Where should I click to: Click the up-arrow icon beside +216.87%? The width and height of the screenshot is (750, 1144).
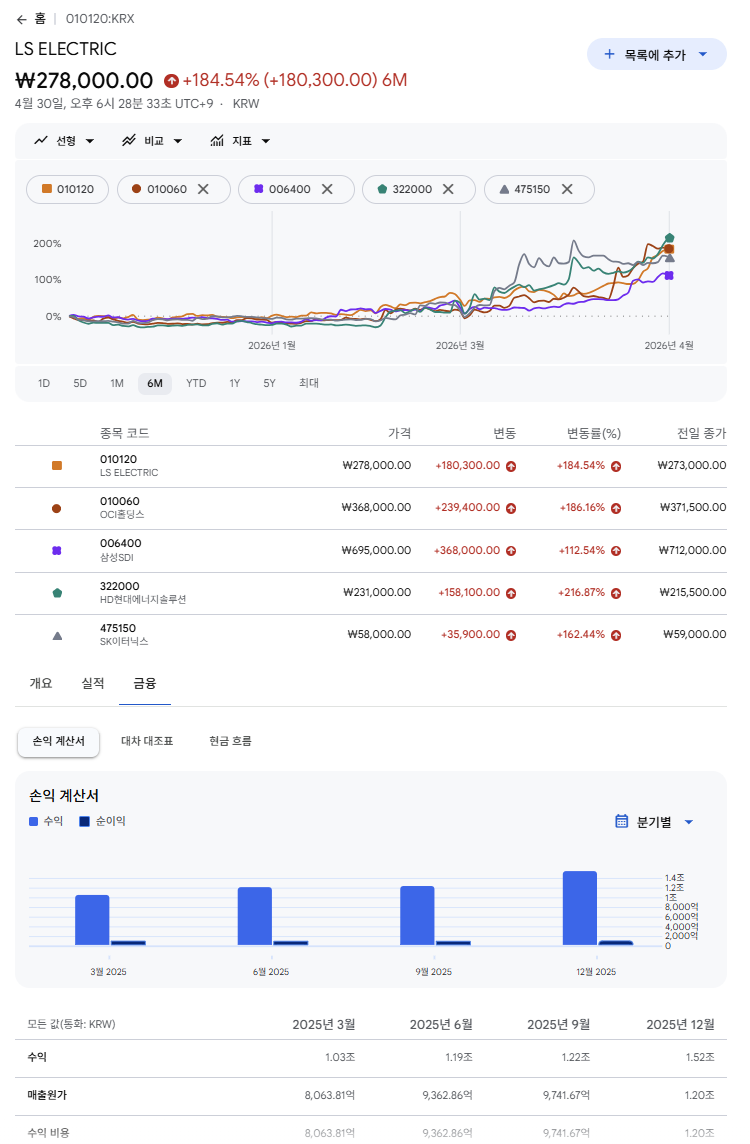[x=616, y=593]
